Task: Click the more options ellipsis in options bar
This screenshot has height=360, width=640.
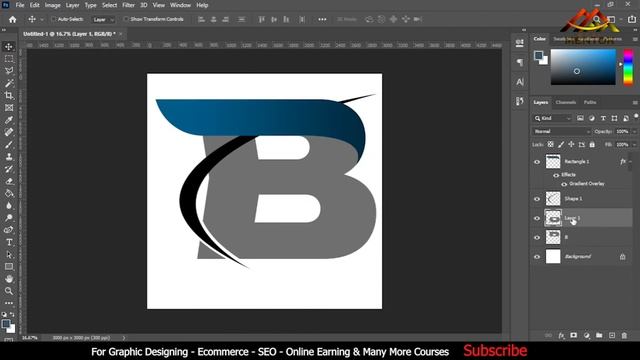Action: (x=322, y=19)
